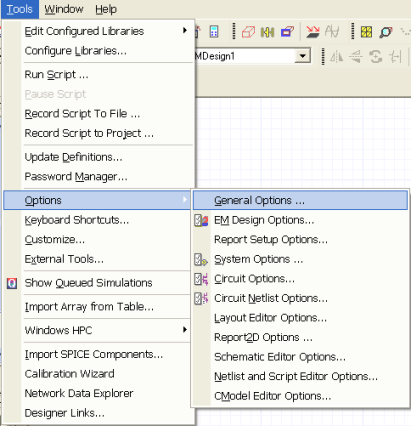This screenshot has width=411, height=426.
Task: Click the flip horizontal mirror toolbar icon
Action: pos(336,57)
